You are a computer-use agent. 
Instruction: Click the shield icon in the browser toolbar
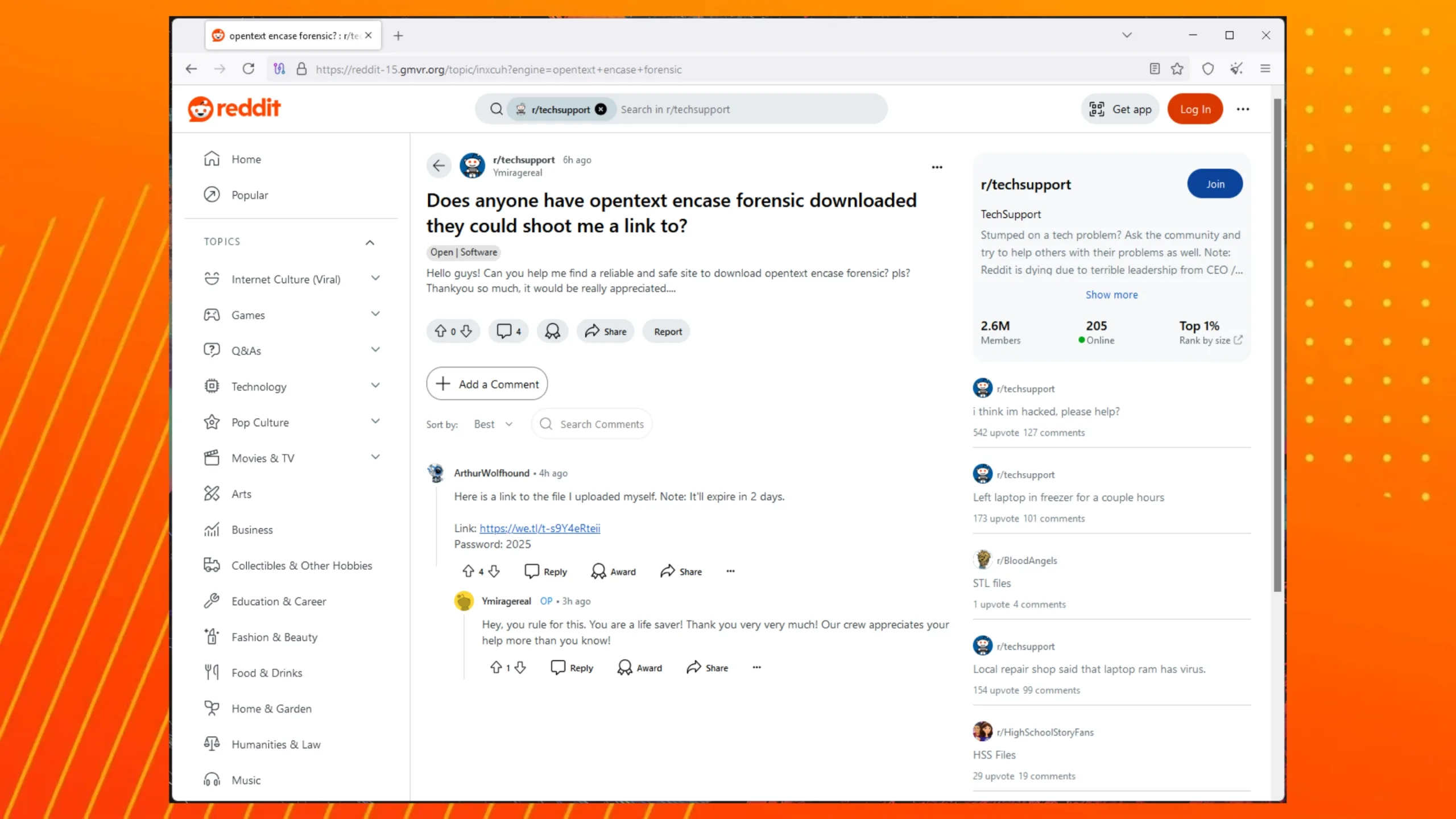1208,69
